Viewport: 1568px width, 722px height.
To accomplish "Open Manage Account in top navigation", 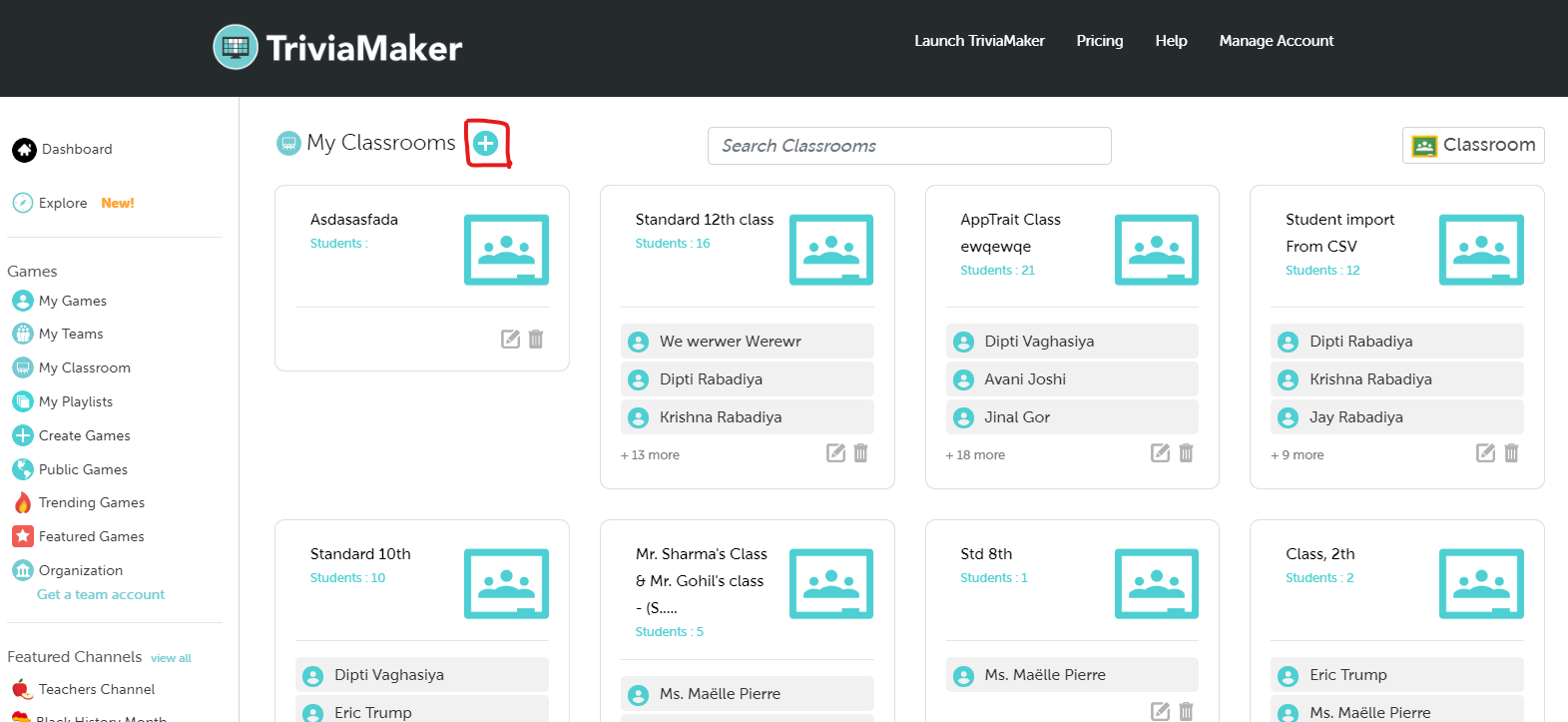I will click(x=1276, y=41).
